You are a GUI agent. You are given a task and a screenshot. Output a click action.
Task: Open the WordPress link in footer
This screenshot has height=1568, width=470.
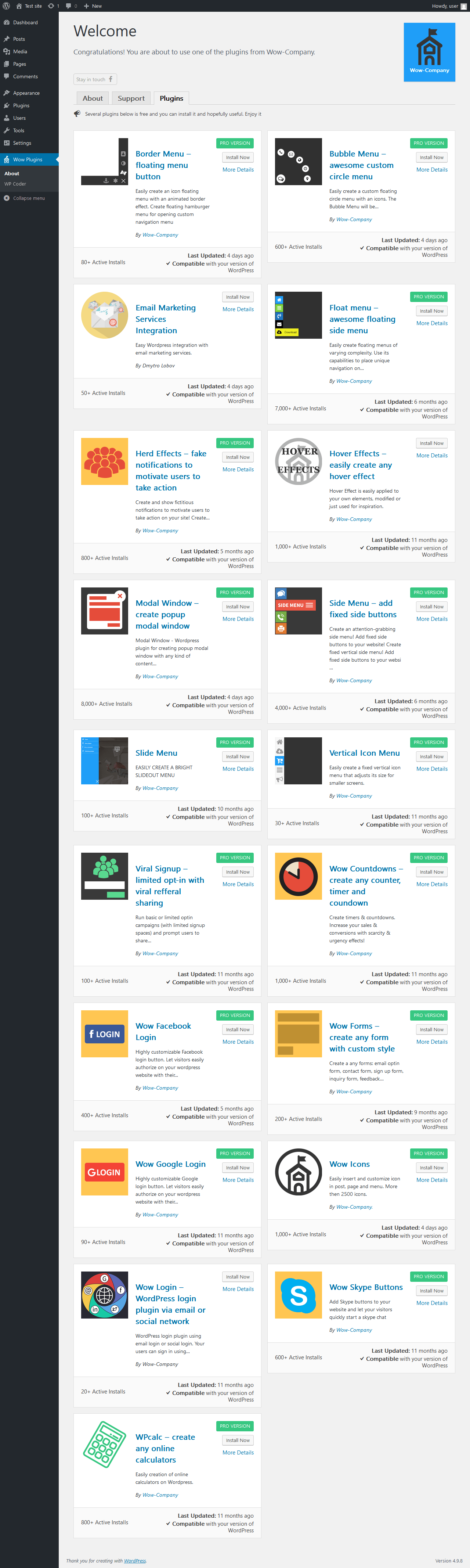pos(135,1561)
